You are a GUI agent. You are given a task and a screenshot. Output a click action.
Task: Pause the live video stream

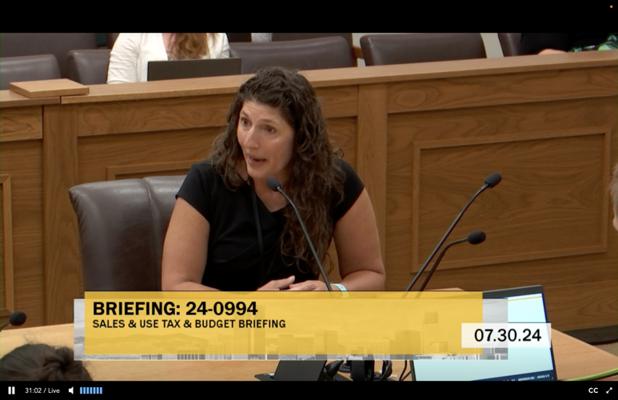[11, 390]
